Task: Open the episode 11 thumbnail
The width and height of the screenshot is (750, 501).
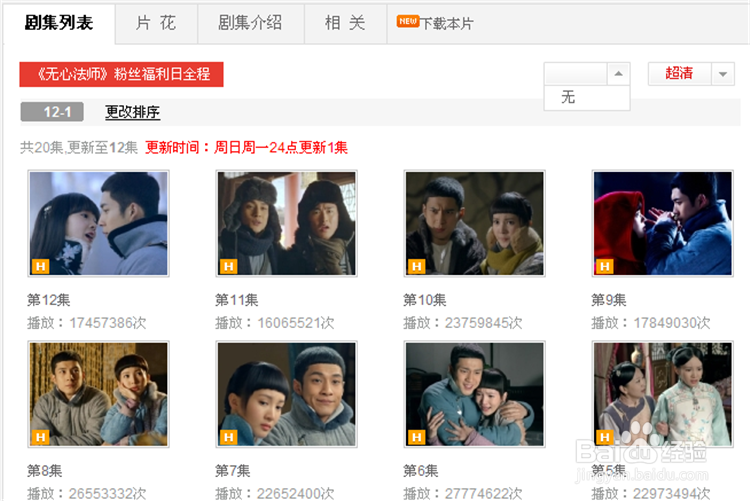Action: 287,223
